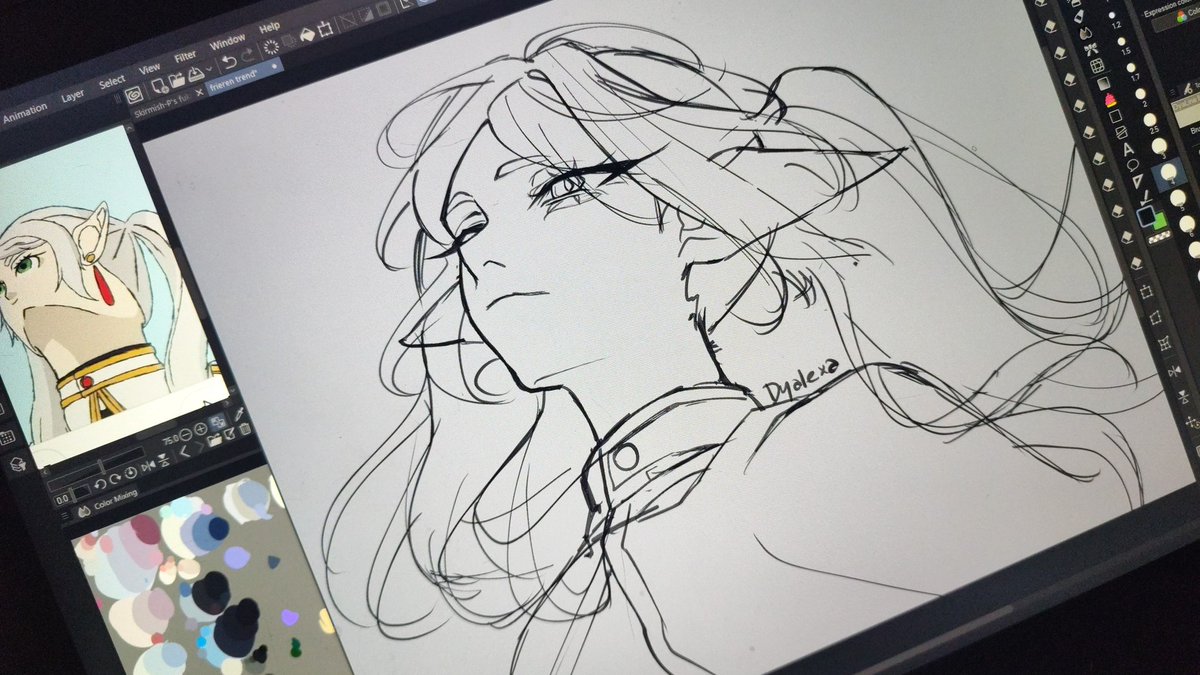Rotate the Sub View image left
This screenshot has width=1200, height=675.
[101, 484]
